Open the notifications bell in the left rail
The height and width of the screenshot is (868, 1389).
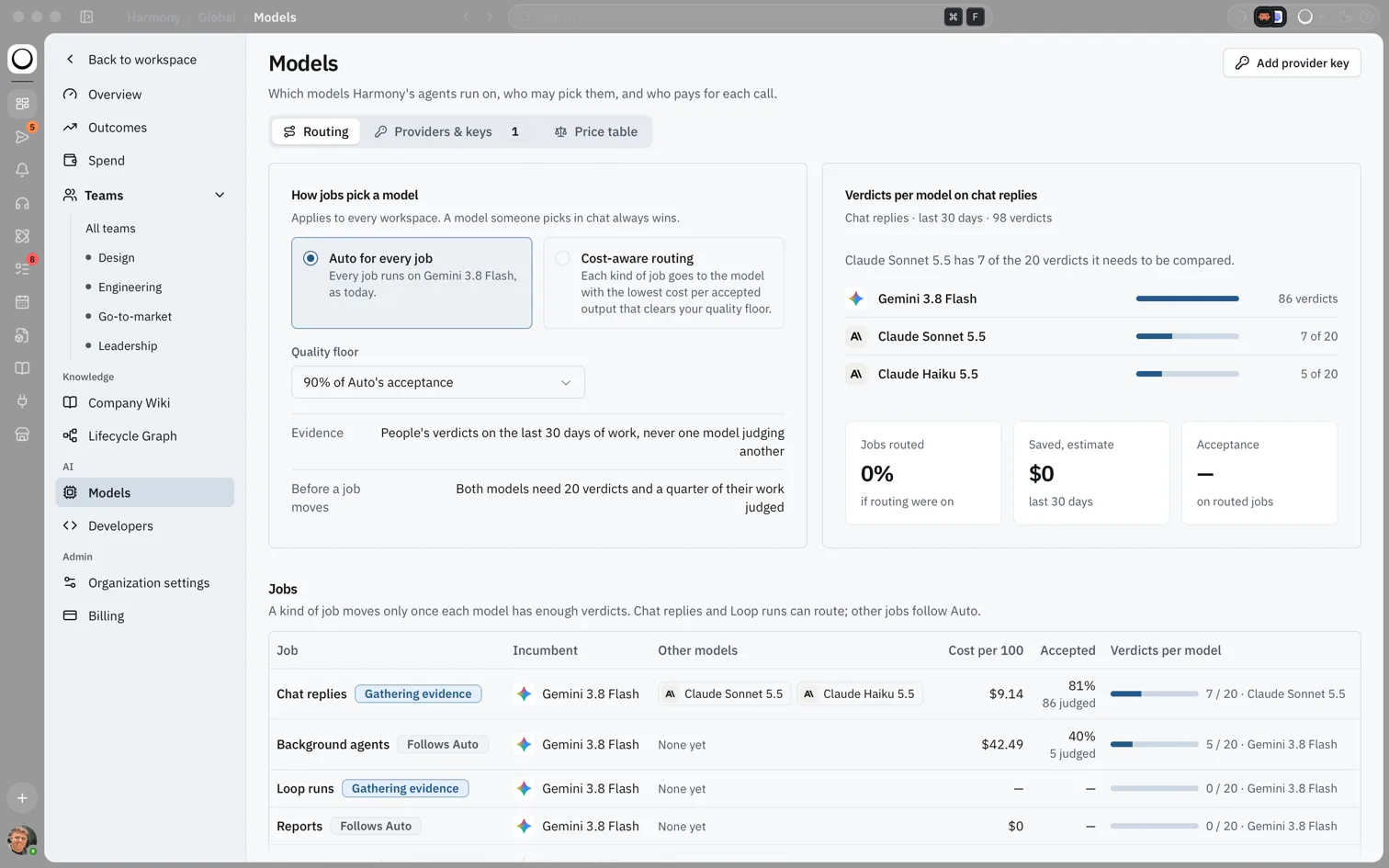[x=22, y=170]
